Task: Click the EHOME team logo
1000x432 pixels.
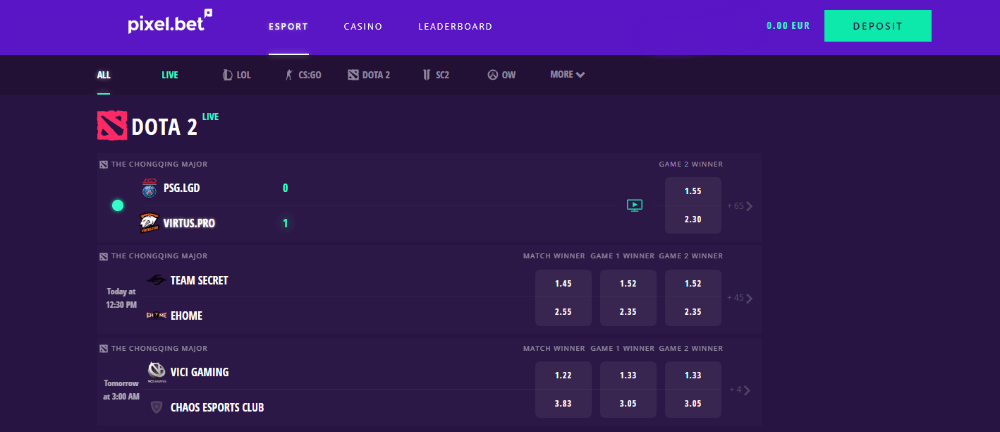Action: (156, 315)
